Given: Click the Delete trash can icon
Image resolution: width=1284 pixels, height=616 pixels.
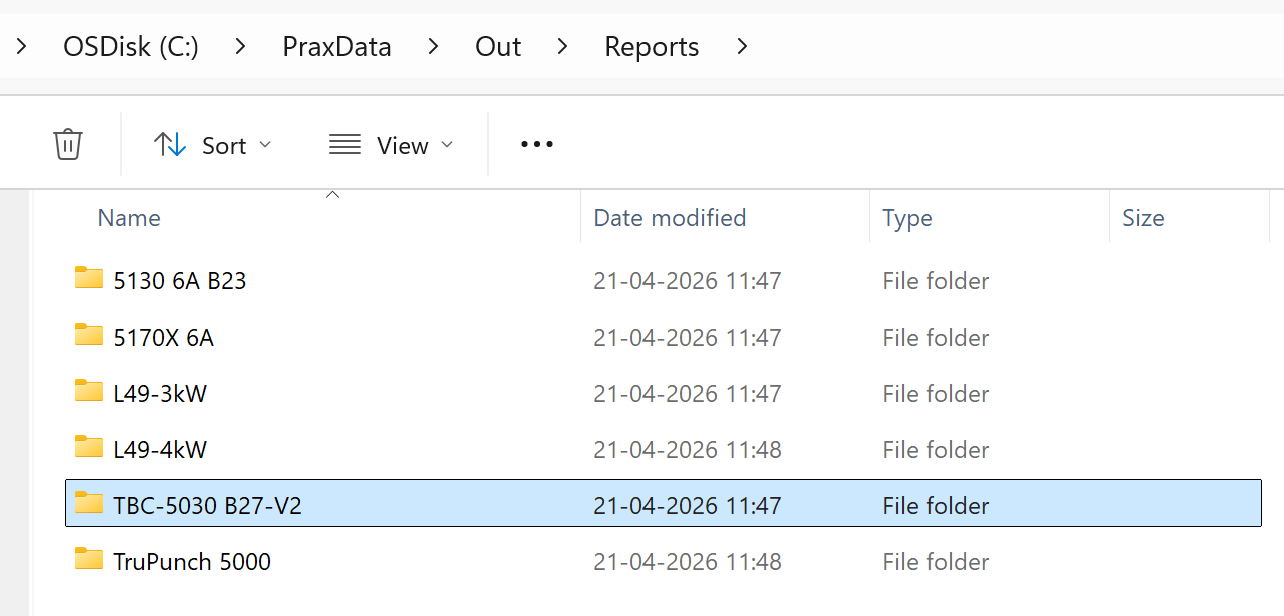Looking at the screenshot, I should (x=67, y=145).
